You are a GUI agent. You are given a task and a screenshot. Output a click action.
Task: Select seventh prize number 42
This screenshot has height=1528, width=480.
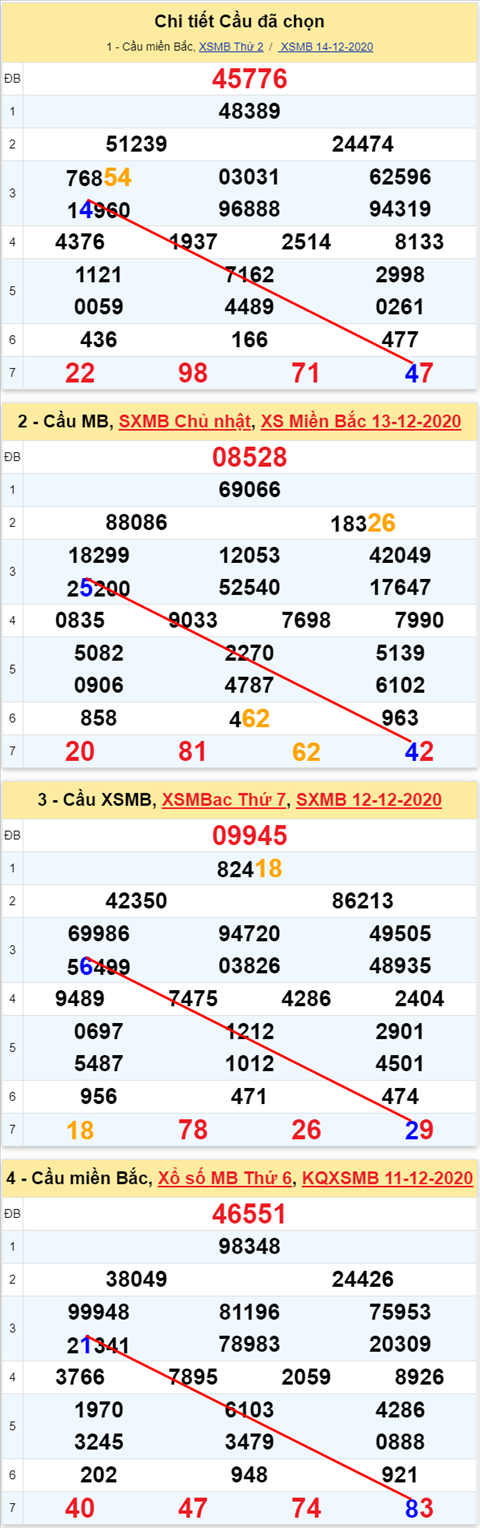tap(419, 751)
